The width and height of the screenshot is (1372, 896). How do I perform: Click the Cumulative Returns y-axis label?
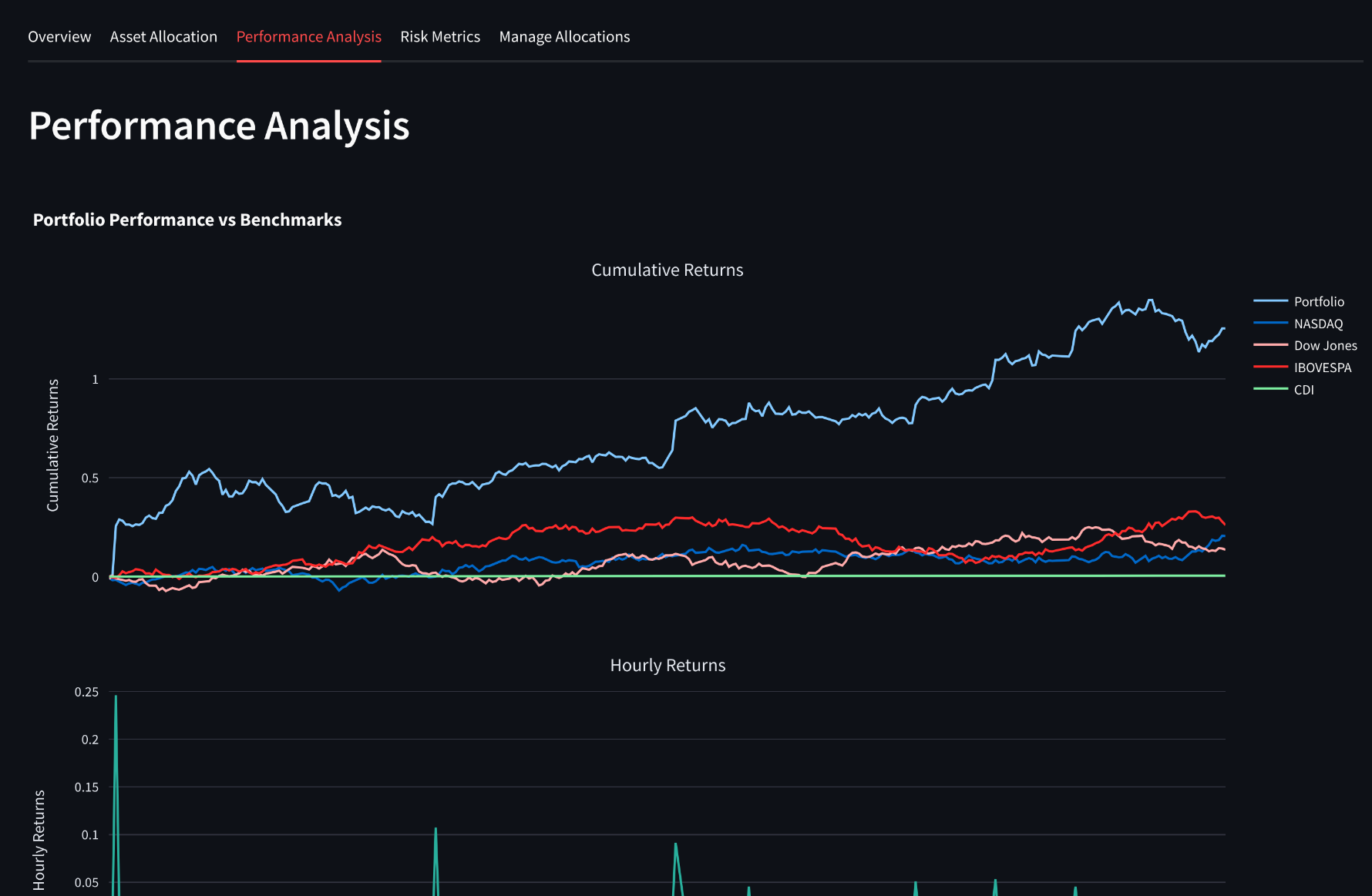52,445
